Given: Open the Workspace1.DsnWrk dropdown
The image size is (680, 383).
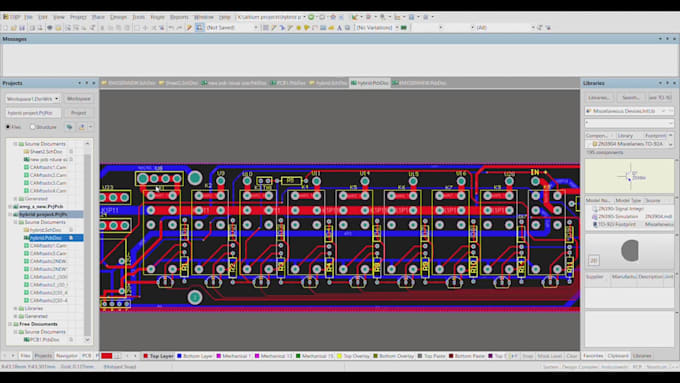Looking at the screenshot, I should click(56, 99).
